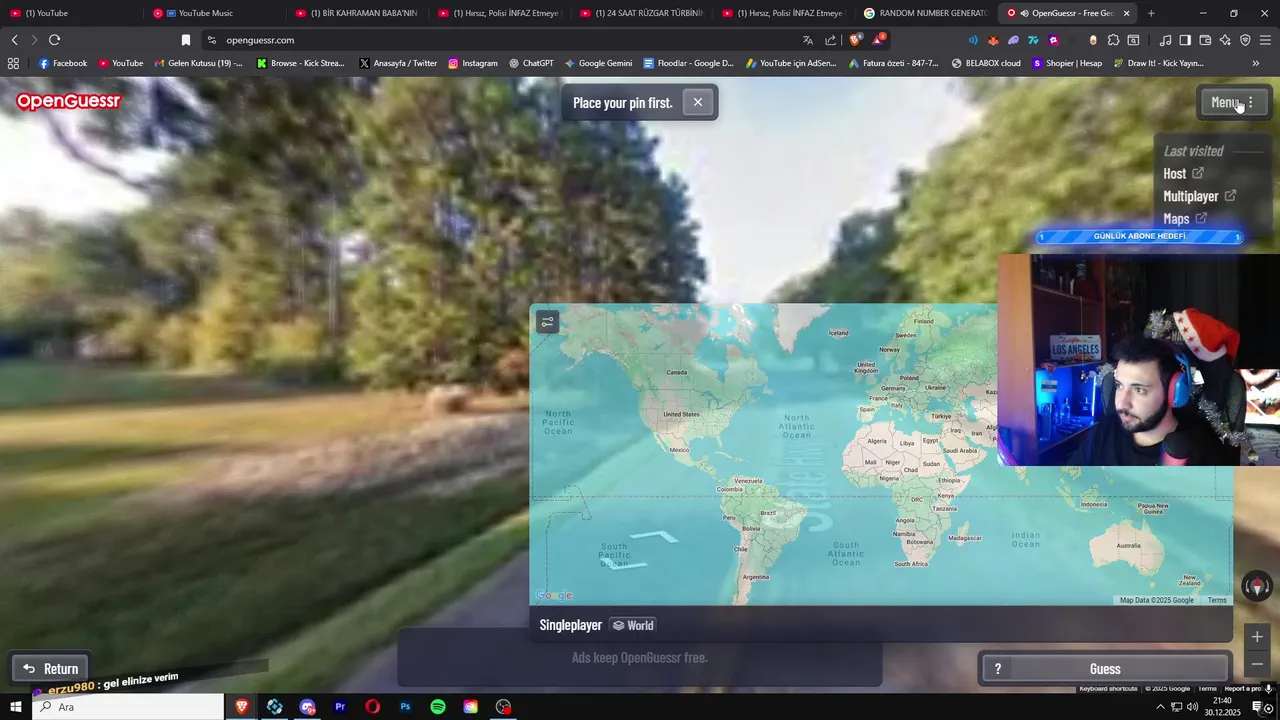This screenshot has width=1280, height=720.
Task: Open the Instagram bookmark
Action: (472, 63)
